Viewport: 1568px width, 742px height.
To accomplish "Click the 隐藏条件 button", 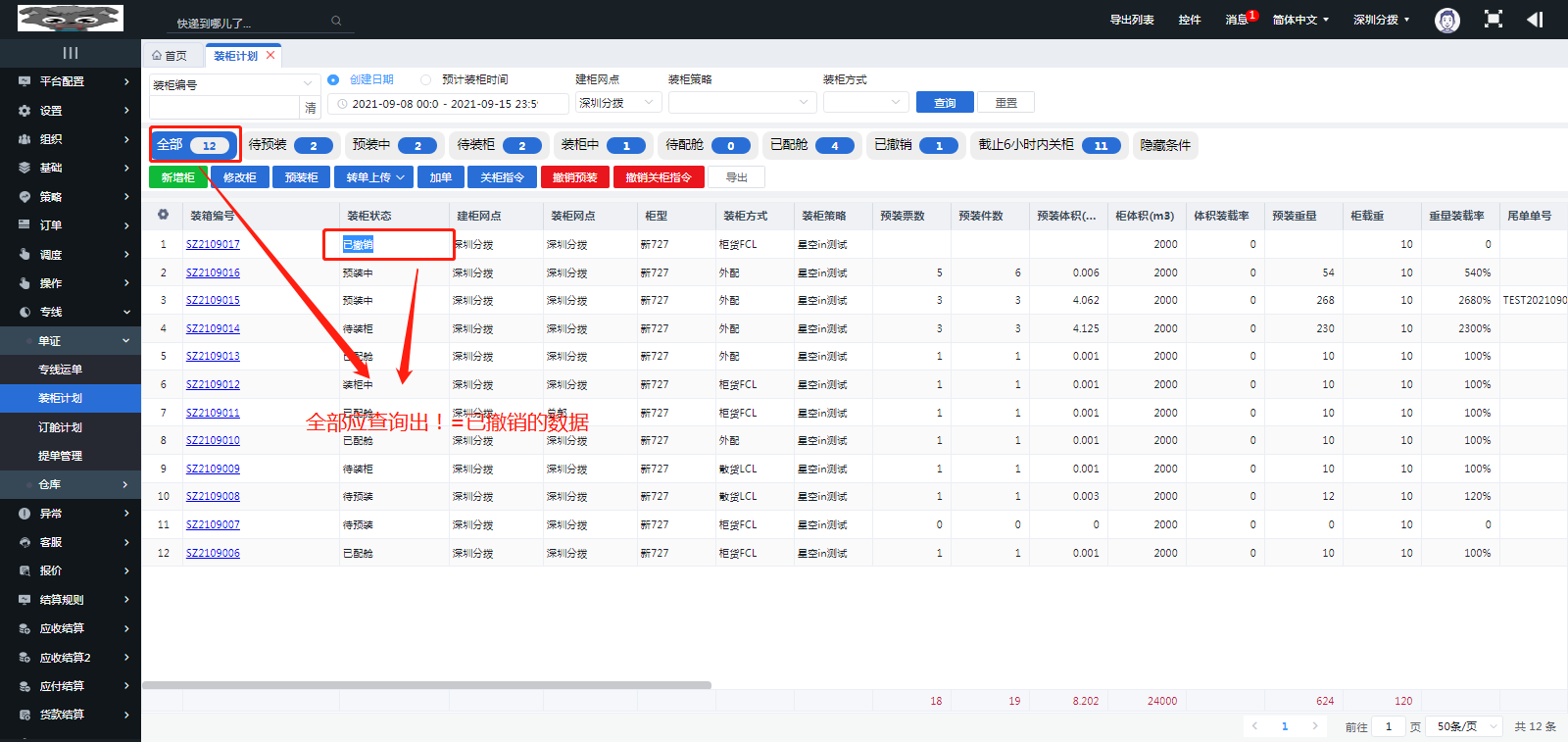I will [x=1165, y=145].
